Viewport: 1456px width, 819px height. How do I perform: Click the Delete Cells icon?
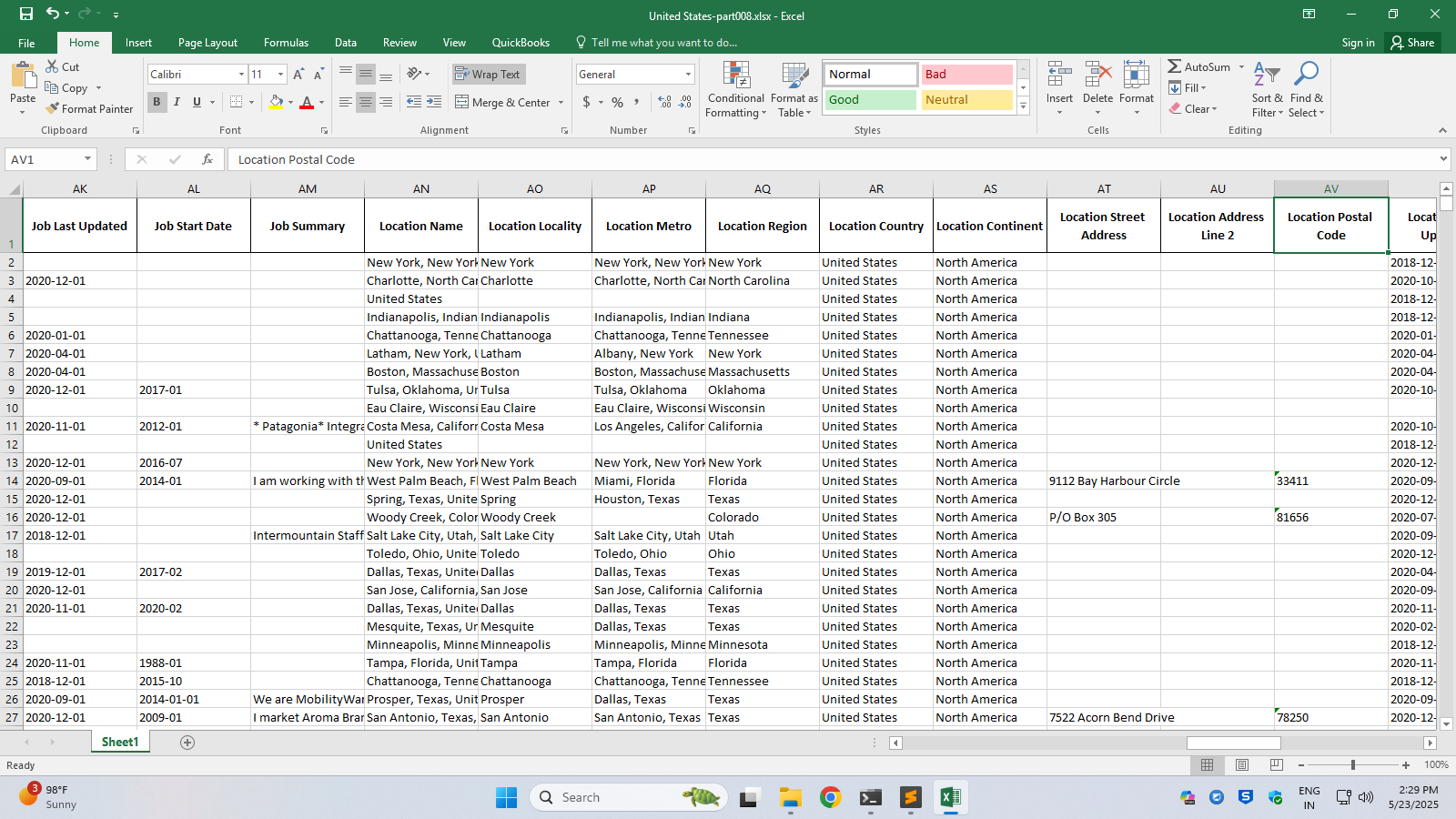coord(1097,75)
